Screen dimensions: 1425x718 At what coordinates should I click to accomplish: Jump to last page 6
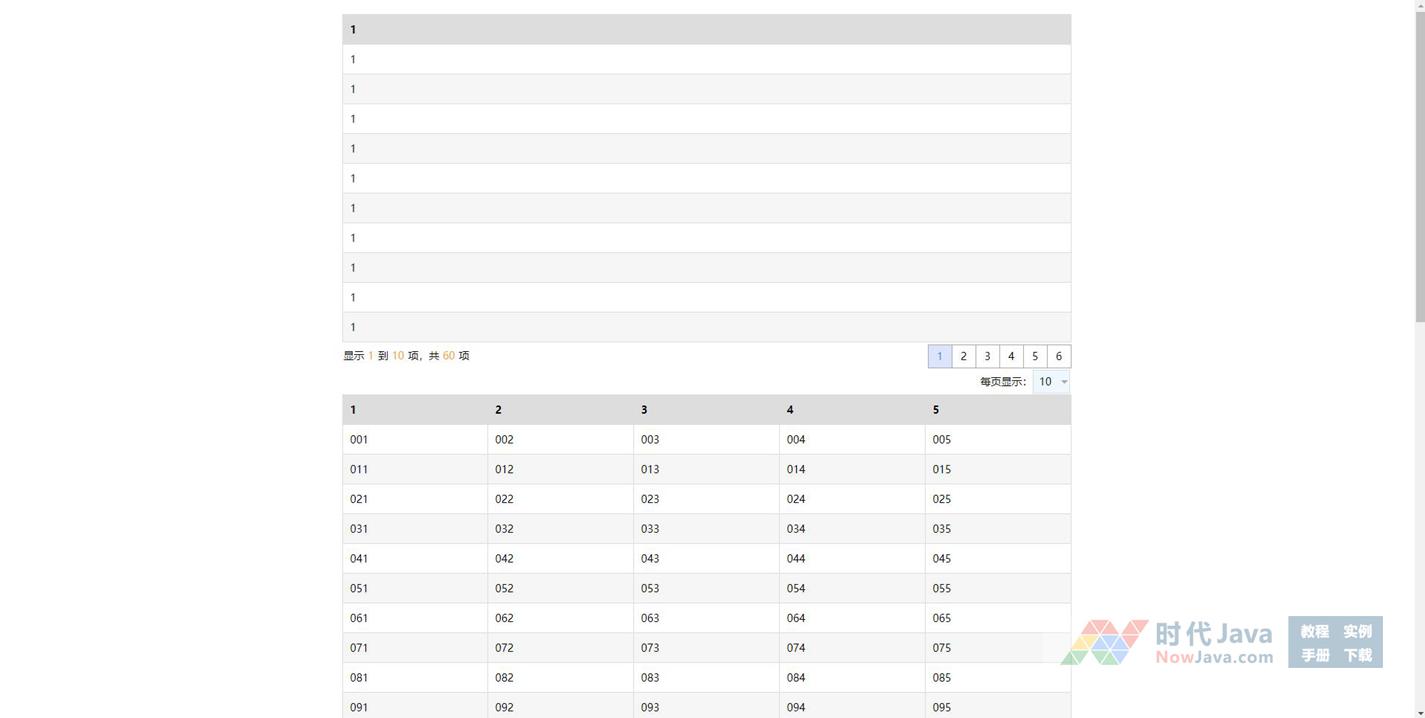[1059, 356]
